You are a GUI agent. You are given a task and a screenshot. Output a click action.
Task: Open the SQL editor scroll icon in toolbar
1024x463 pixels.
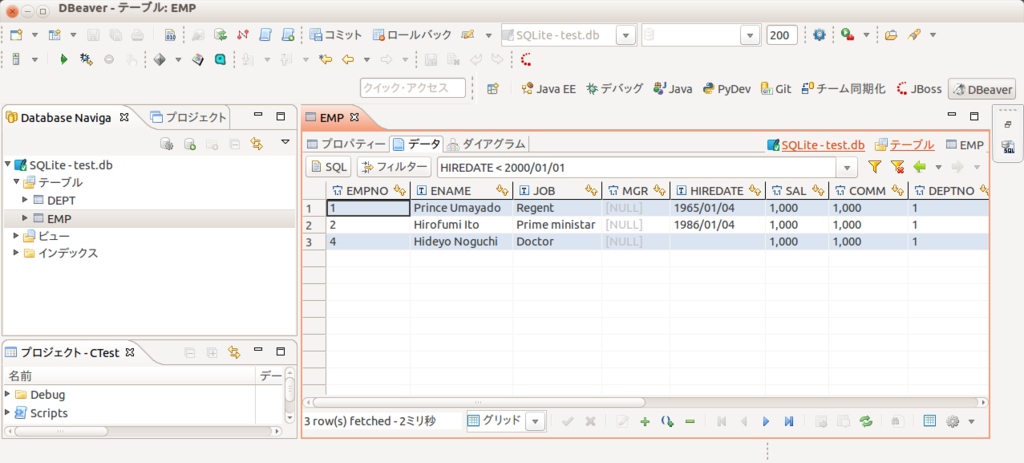coord(266,35)
